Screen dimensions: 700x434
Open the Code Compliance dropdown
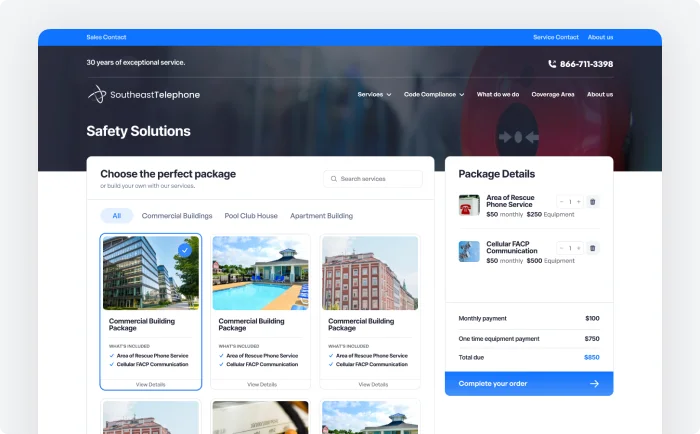(x=434, y=94)
